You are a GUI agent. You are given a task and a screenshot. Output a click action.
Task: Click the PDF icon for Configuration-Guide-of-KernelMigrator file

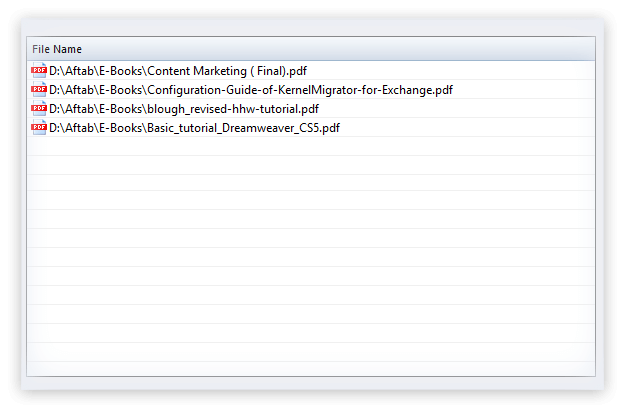pyautogui.click(x=39, y=90)
